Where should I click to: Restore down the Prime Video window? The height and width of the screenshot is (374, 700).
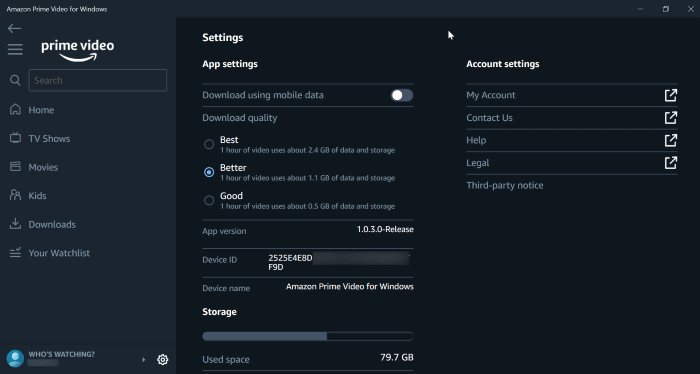pos(666,9)
